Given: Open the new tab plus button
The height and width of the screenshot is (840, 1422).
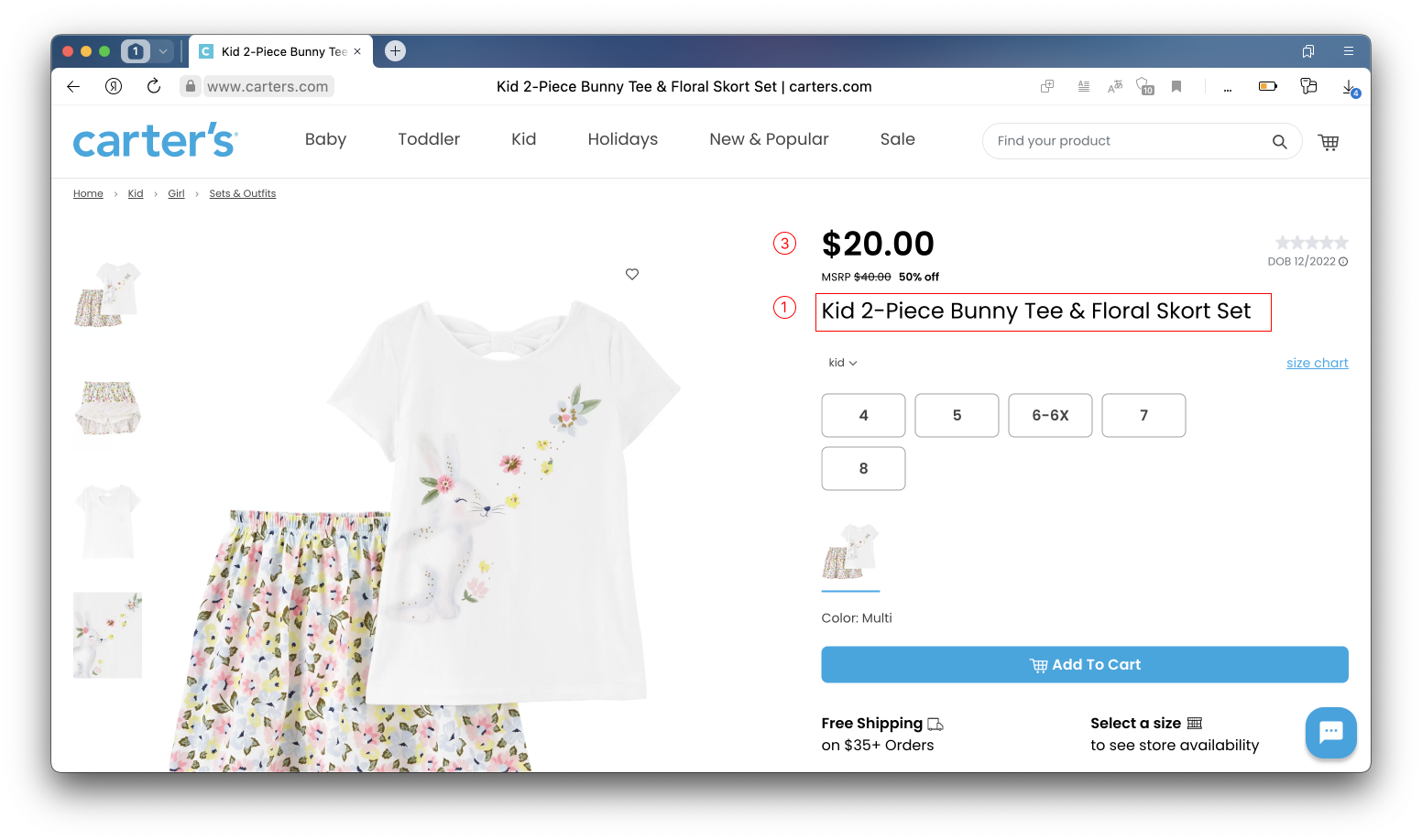Looking at the screenshot, I should pyautogui.click(x=395, y=51).
